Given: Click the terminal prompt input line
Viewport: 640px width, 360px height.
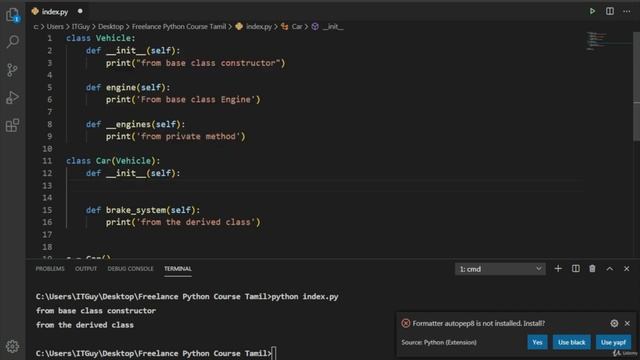Looking at the screenshot, I should (x=156, y=353).
